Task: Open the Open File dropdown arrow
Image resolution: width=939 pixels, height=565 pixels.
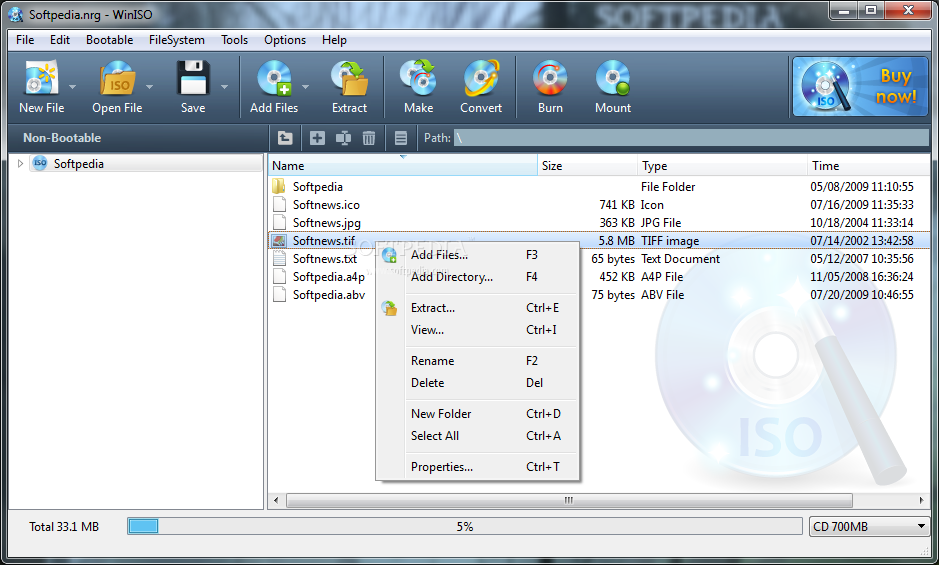Action: tap(149, 87)
